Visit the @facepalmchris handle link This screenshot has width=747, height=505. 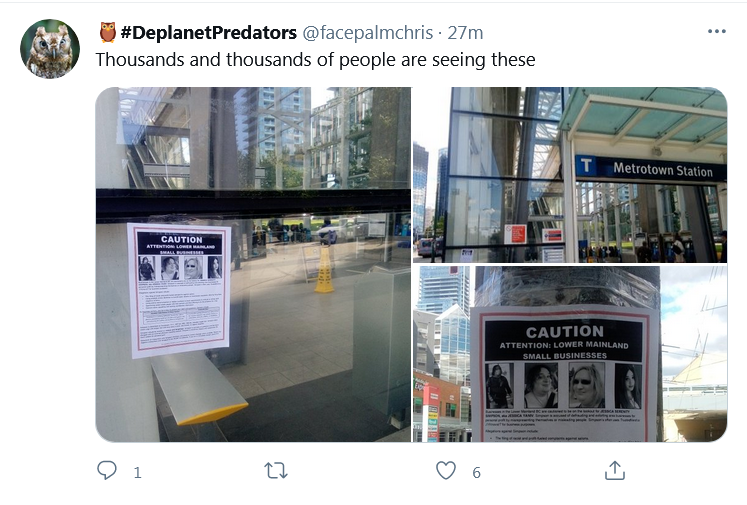[x=367, y=32]
